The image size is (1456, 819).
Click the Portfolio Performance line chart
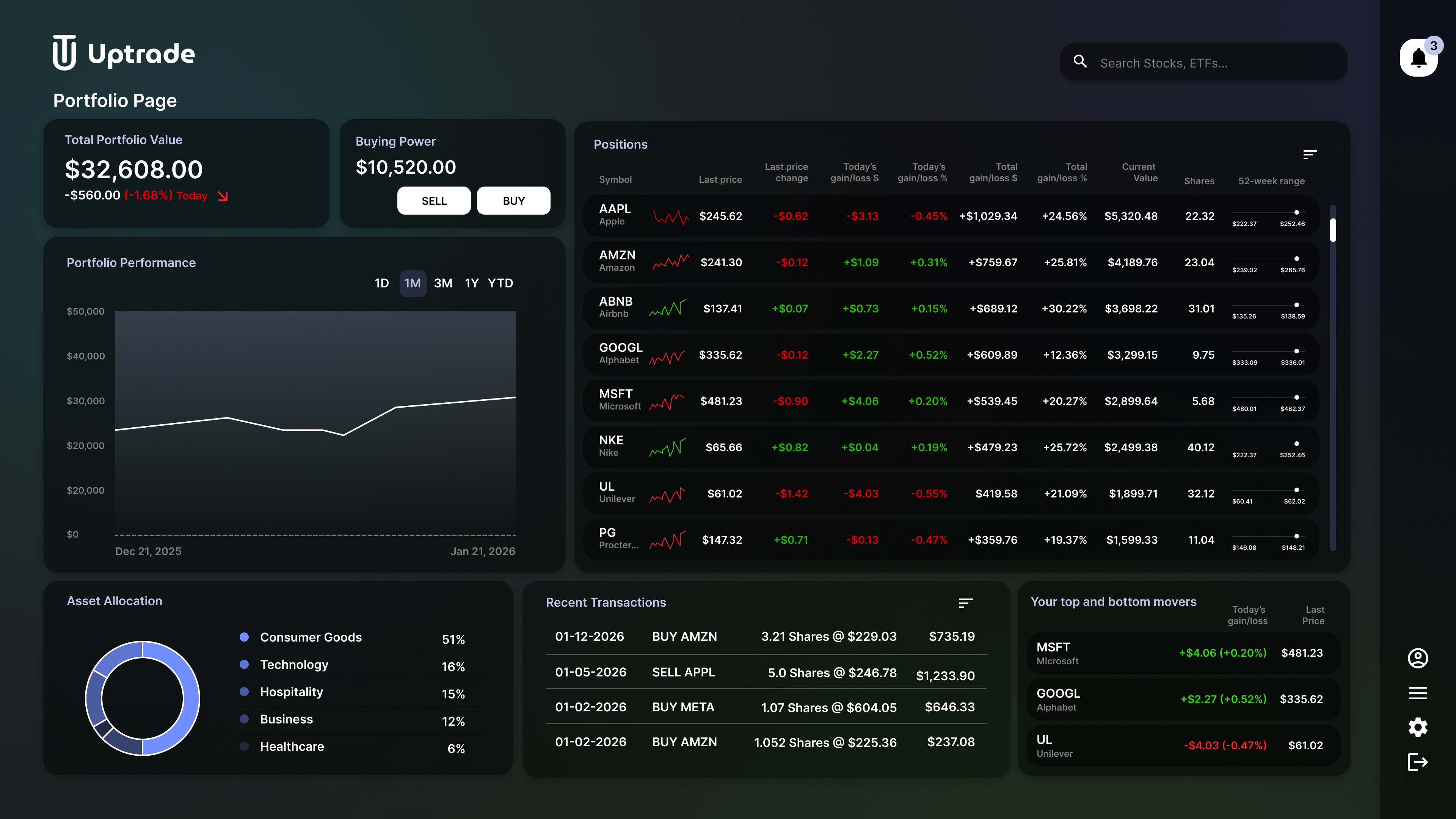315,422
